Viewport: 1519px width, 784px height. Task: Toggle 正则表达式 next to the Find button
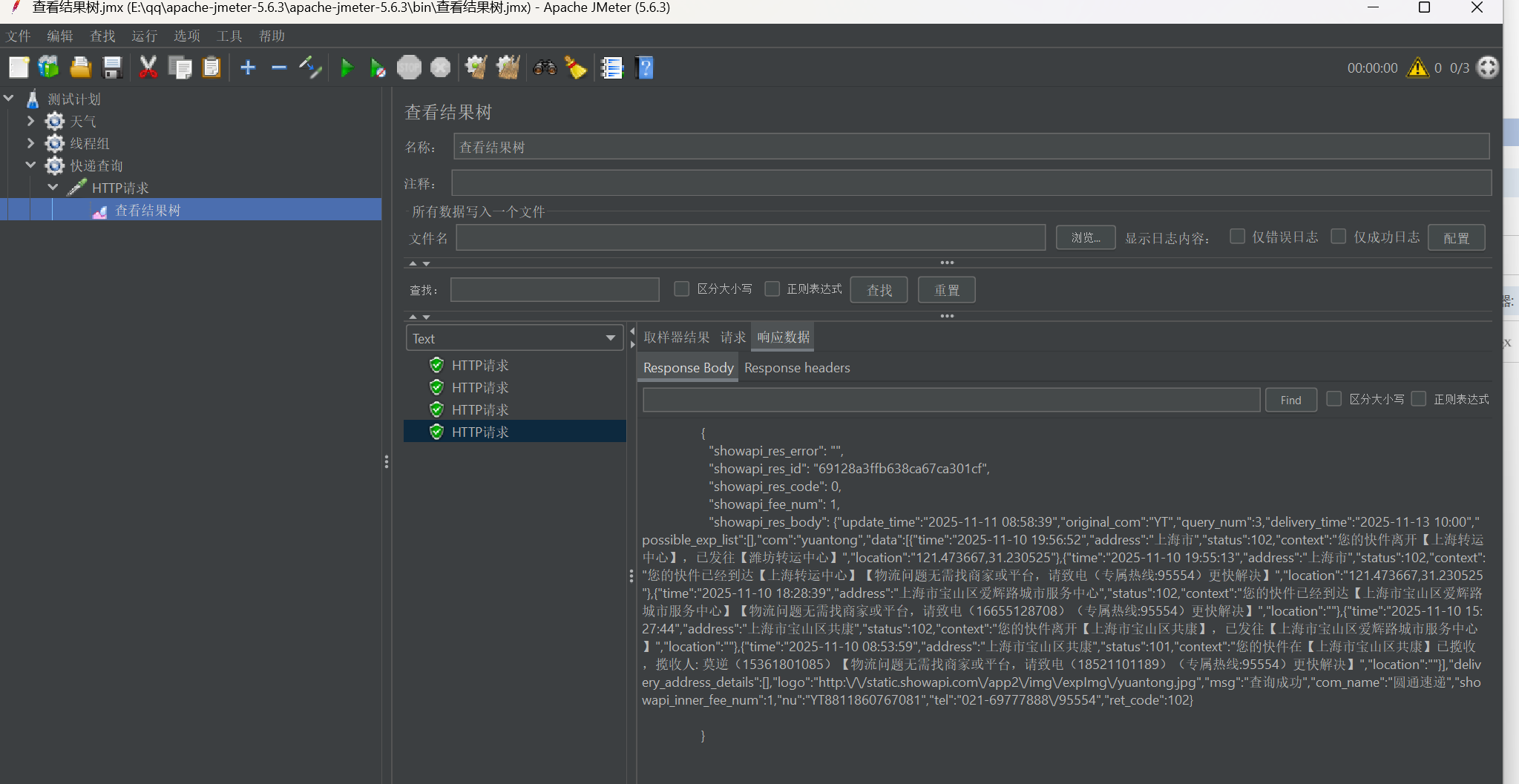click(x=1419, y=399)
